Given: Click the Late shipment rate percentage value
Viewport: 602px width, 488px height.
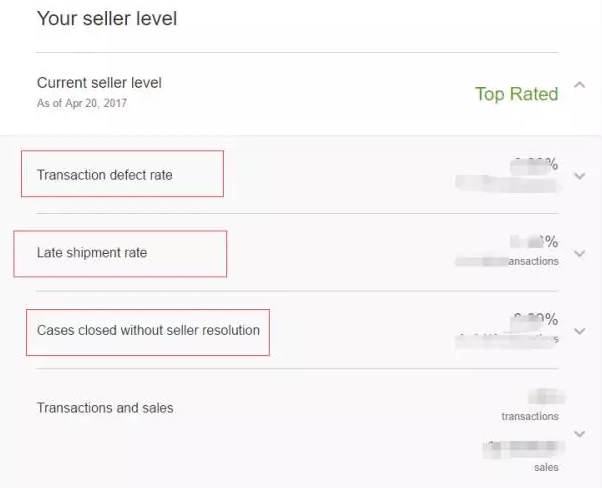Looking at the screenshot, I should [535, 242].
